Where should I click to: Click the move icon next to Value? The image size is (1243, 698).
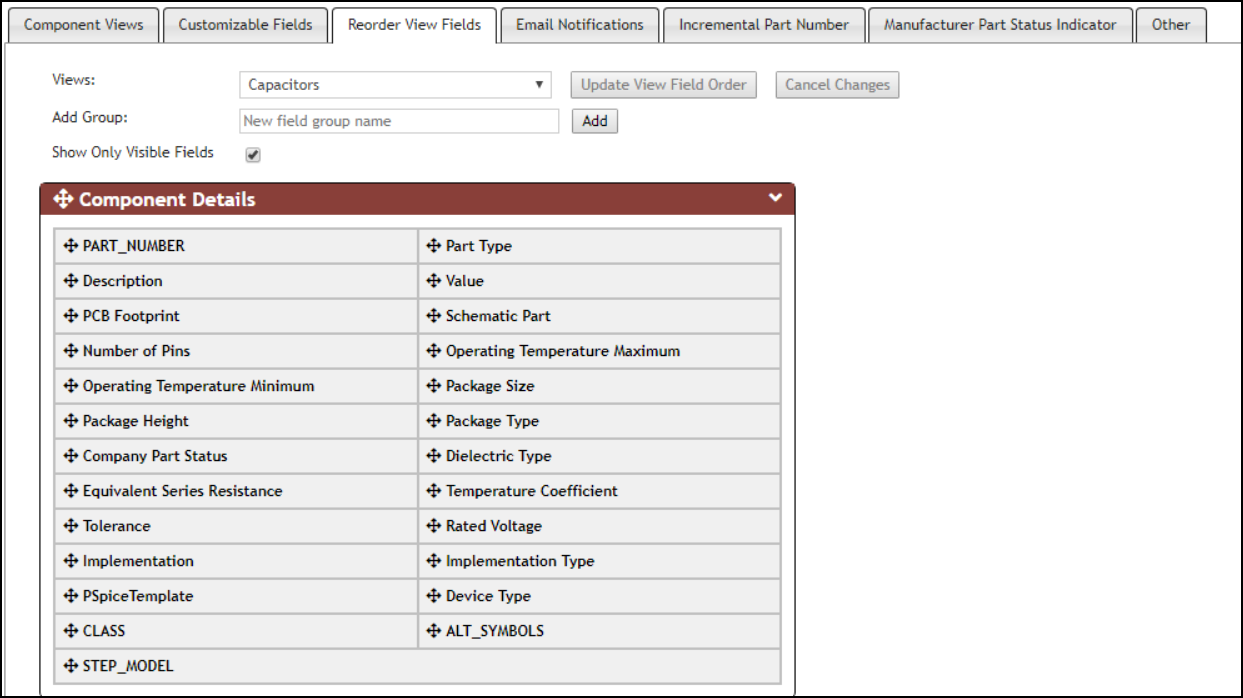pos(433,281)
